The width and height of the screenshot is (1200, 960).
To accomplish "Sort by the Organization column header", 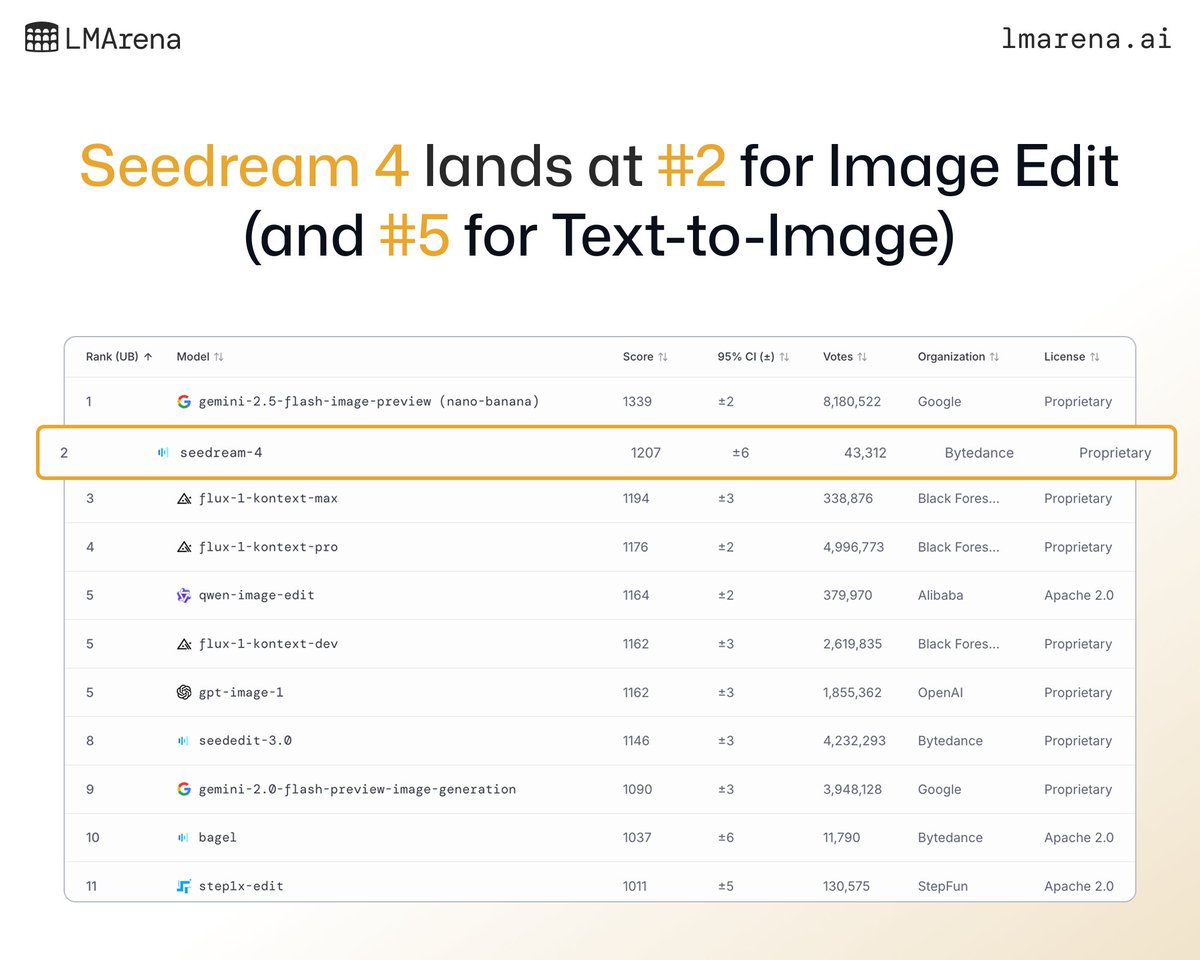I will 958,357.
